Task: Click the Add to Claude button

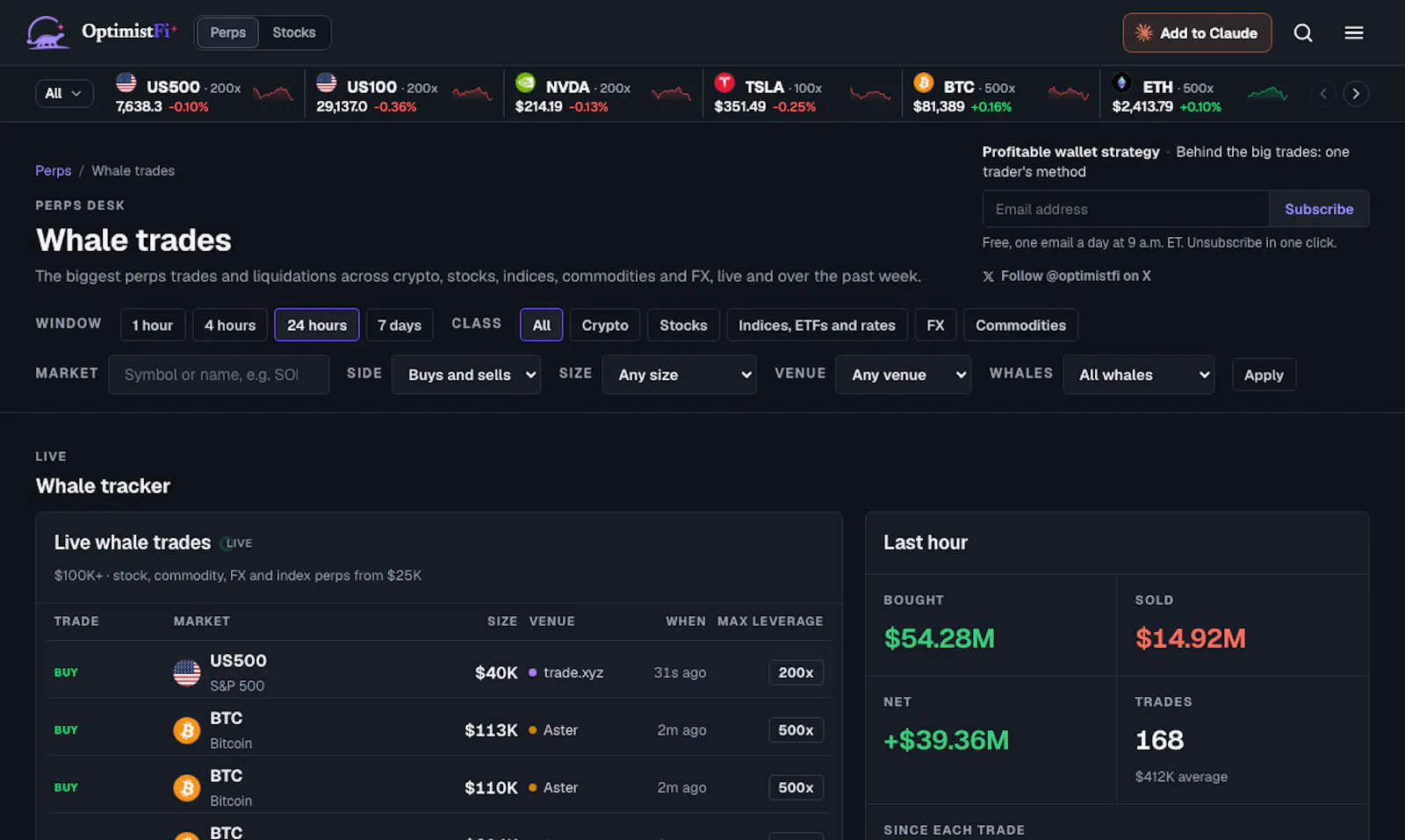Action: 1197,32
